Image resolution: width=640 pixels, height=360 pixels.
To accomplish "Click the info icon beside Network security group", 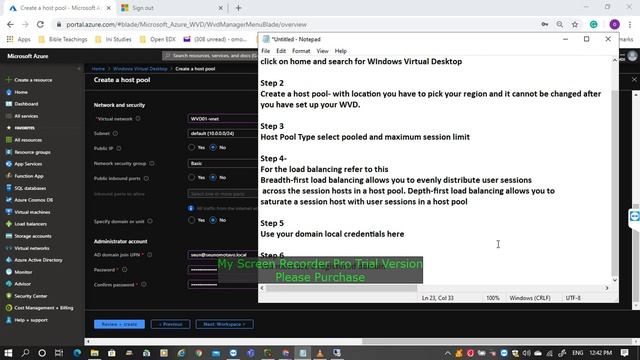I will pos(152,163).
